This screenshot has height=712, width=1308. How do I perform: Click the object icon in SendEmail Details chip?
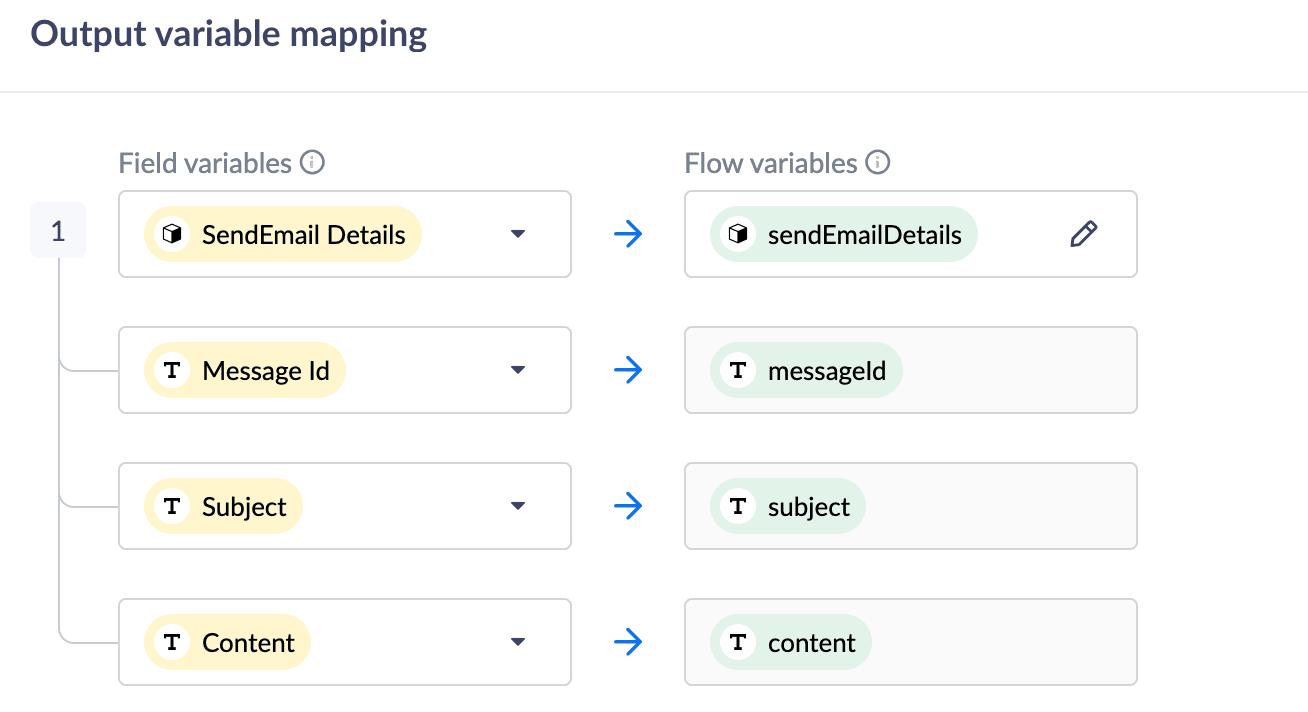point(172,234)
